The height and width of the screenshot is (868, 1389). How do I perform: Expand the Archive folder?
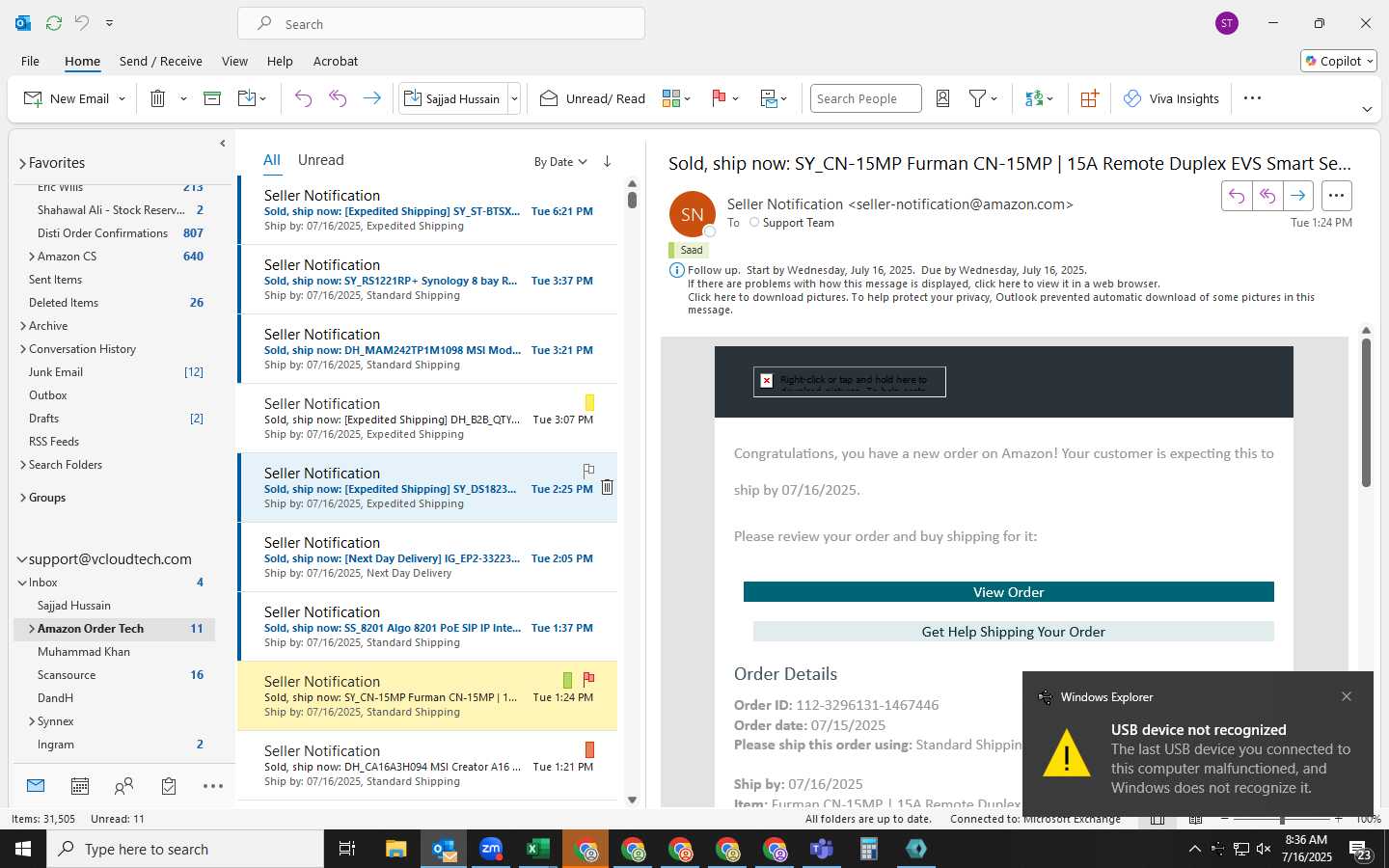[x=22, y=326]
